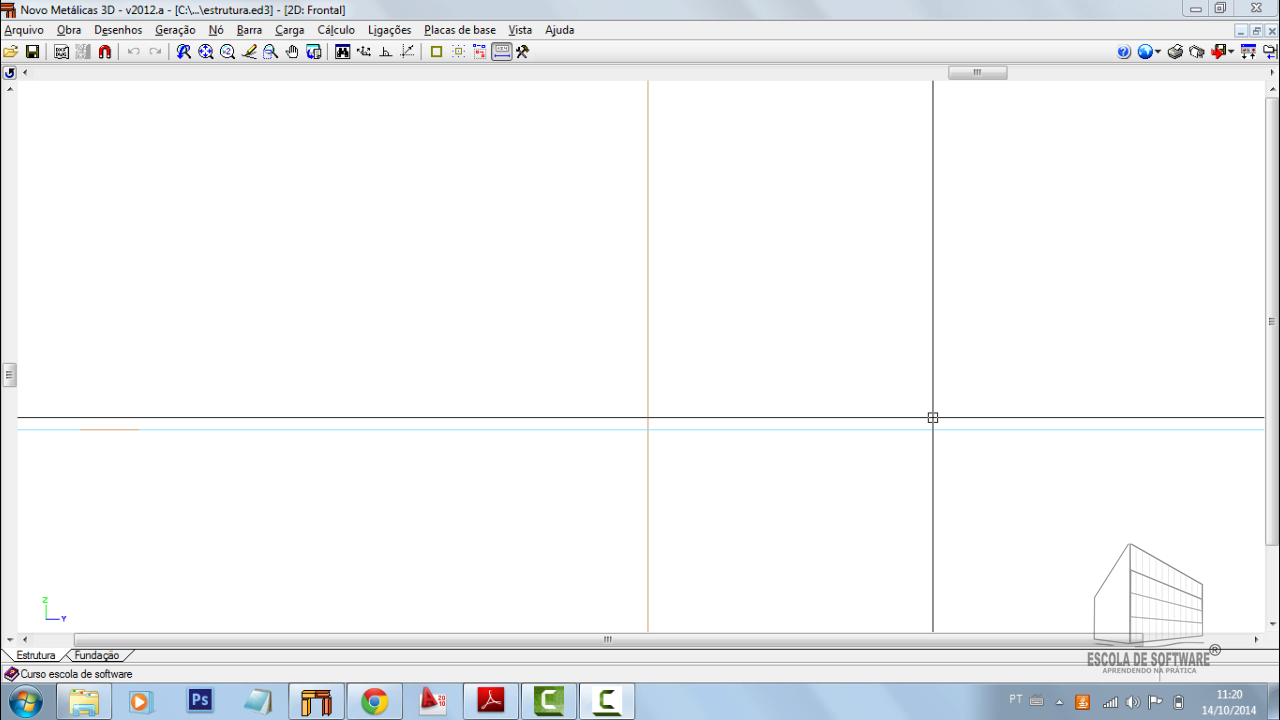This screenshot has height=720, width=1280.
Task: Open the dropdown beside the red export arrow
Action: [x=1230, y=52]
